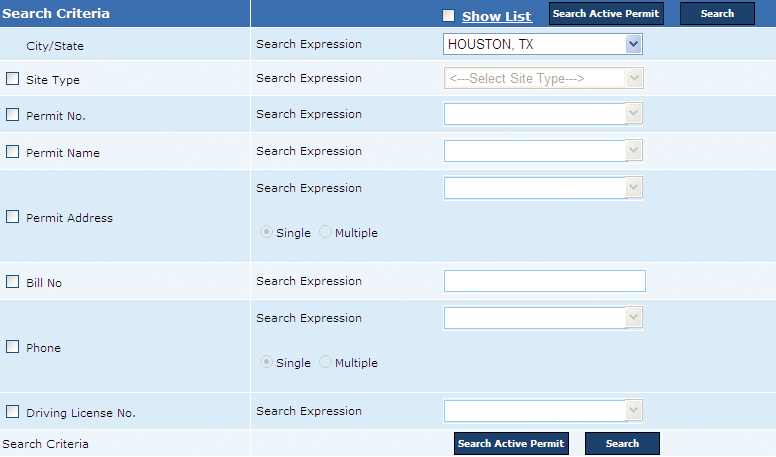Open the Permit Address search dropdown

tap(542, 188)
